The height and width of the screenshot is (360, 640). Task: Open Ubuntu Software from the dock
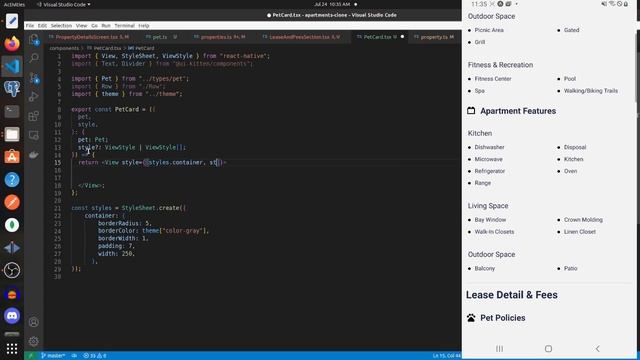point(12,157)
